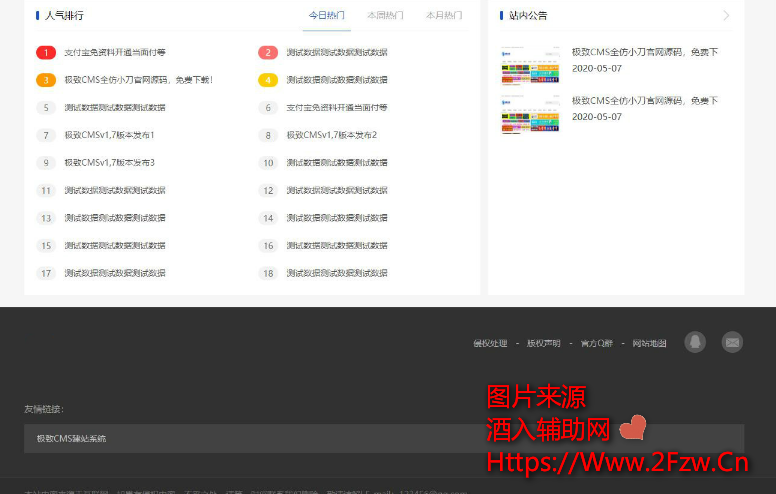Switch to the 今日热门 tab
This screenshot has width=776, height=494.
pos(327,15)
